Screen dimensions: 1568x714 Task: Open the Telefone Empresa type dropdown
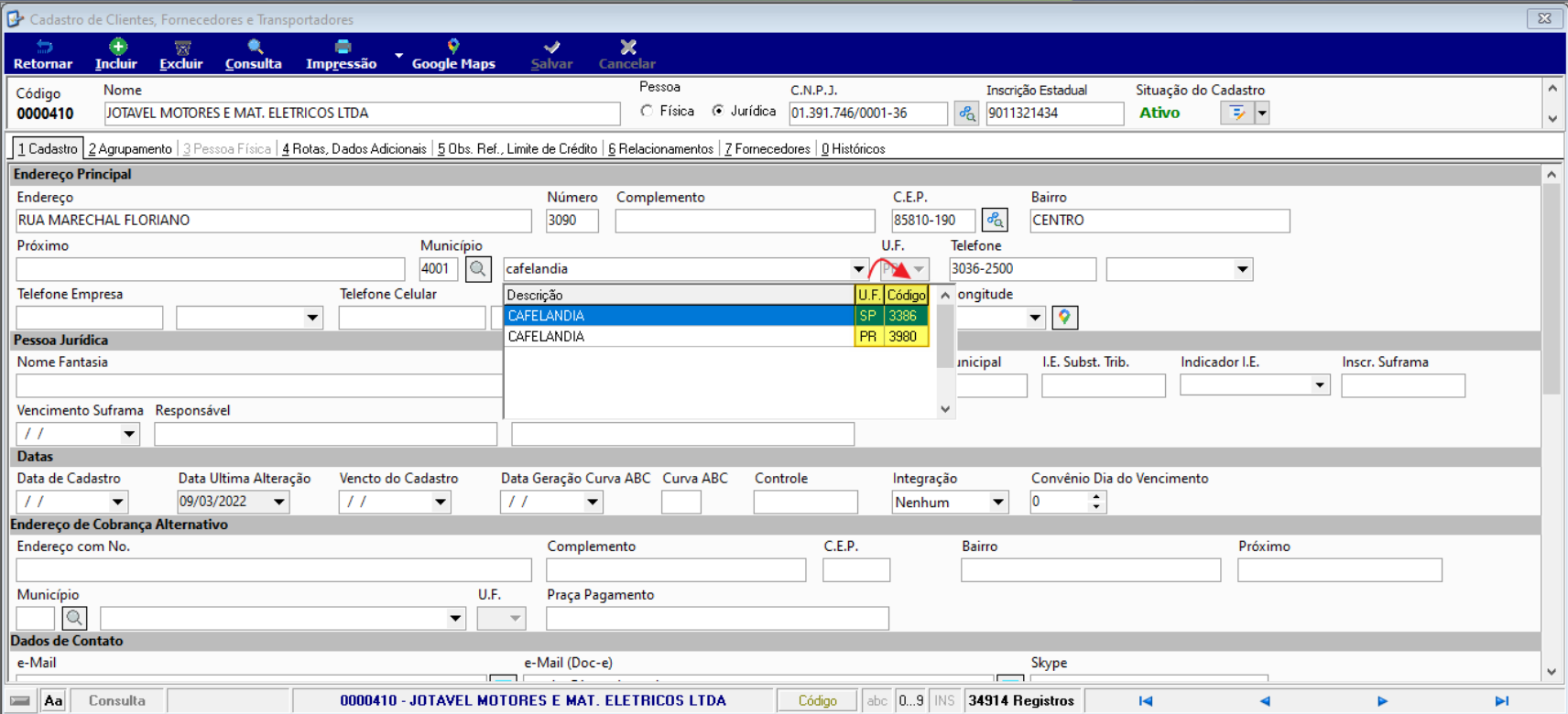(x=312, y=318)
